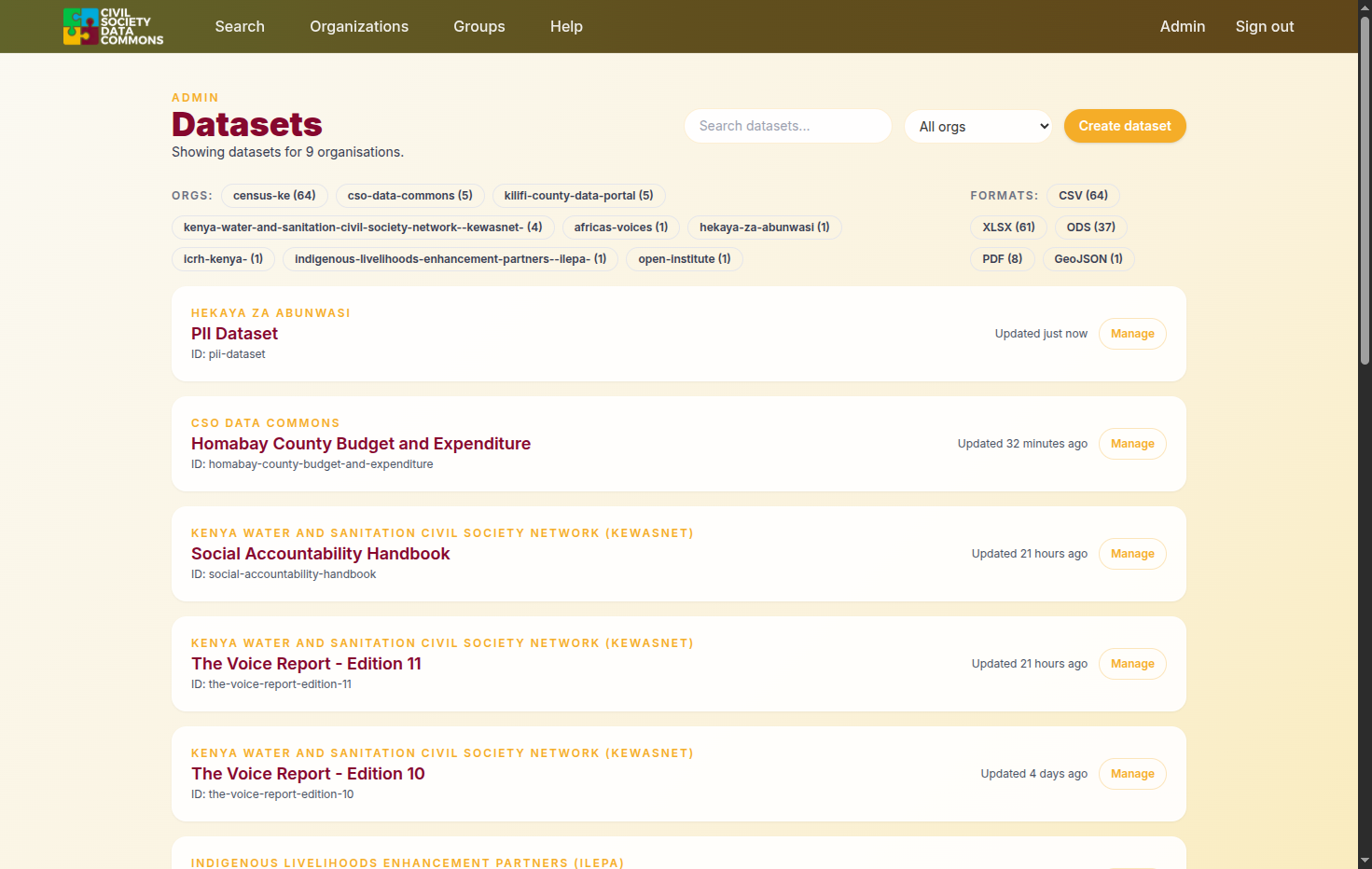
Task: Open the Help menu item
Action: pyautogui.click(x=566, y=26)
